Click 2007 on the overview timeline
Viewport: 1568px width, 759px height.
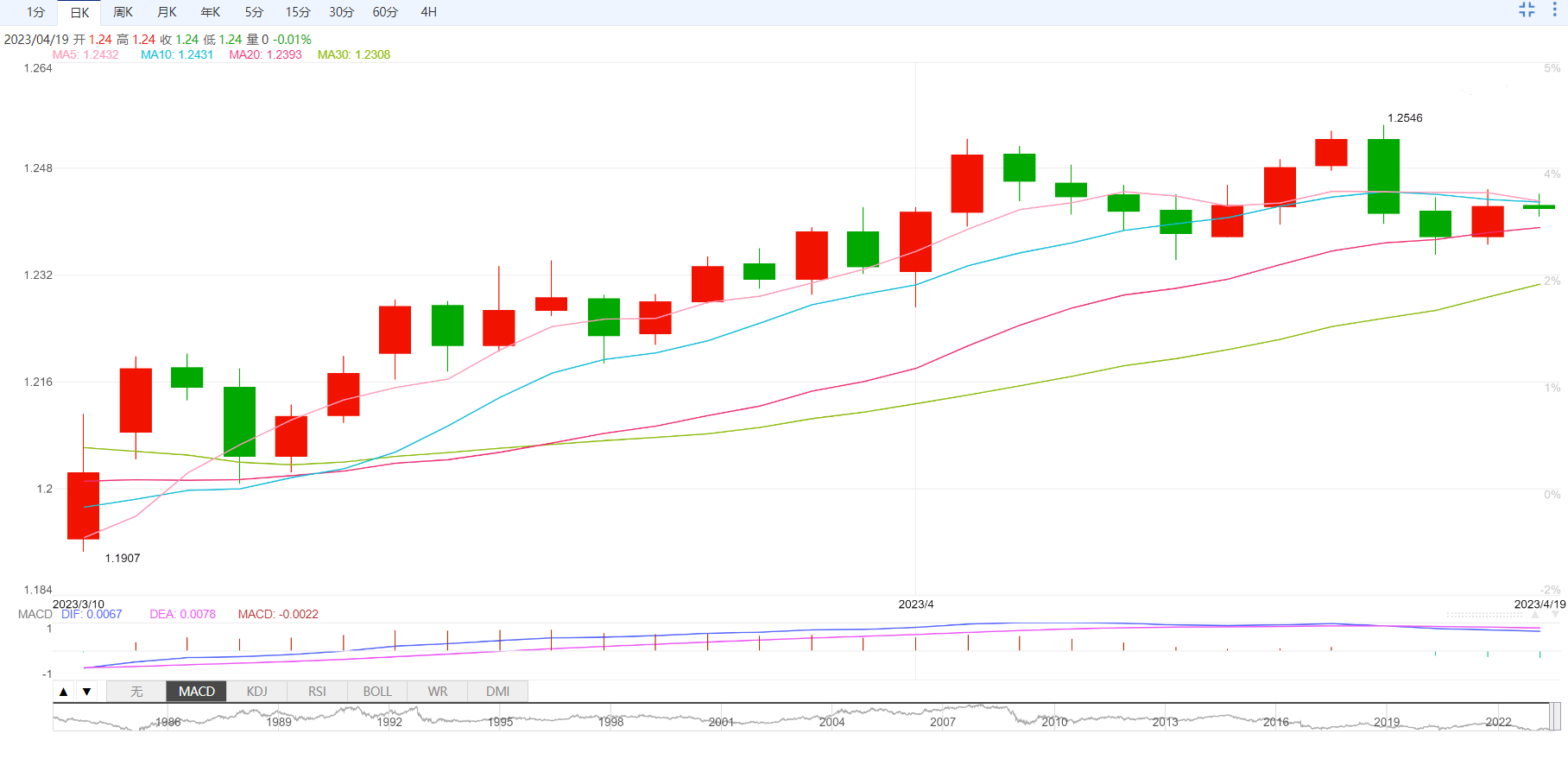tap(943, 722)
